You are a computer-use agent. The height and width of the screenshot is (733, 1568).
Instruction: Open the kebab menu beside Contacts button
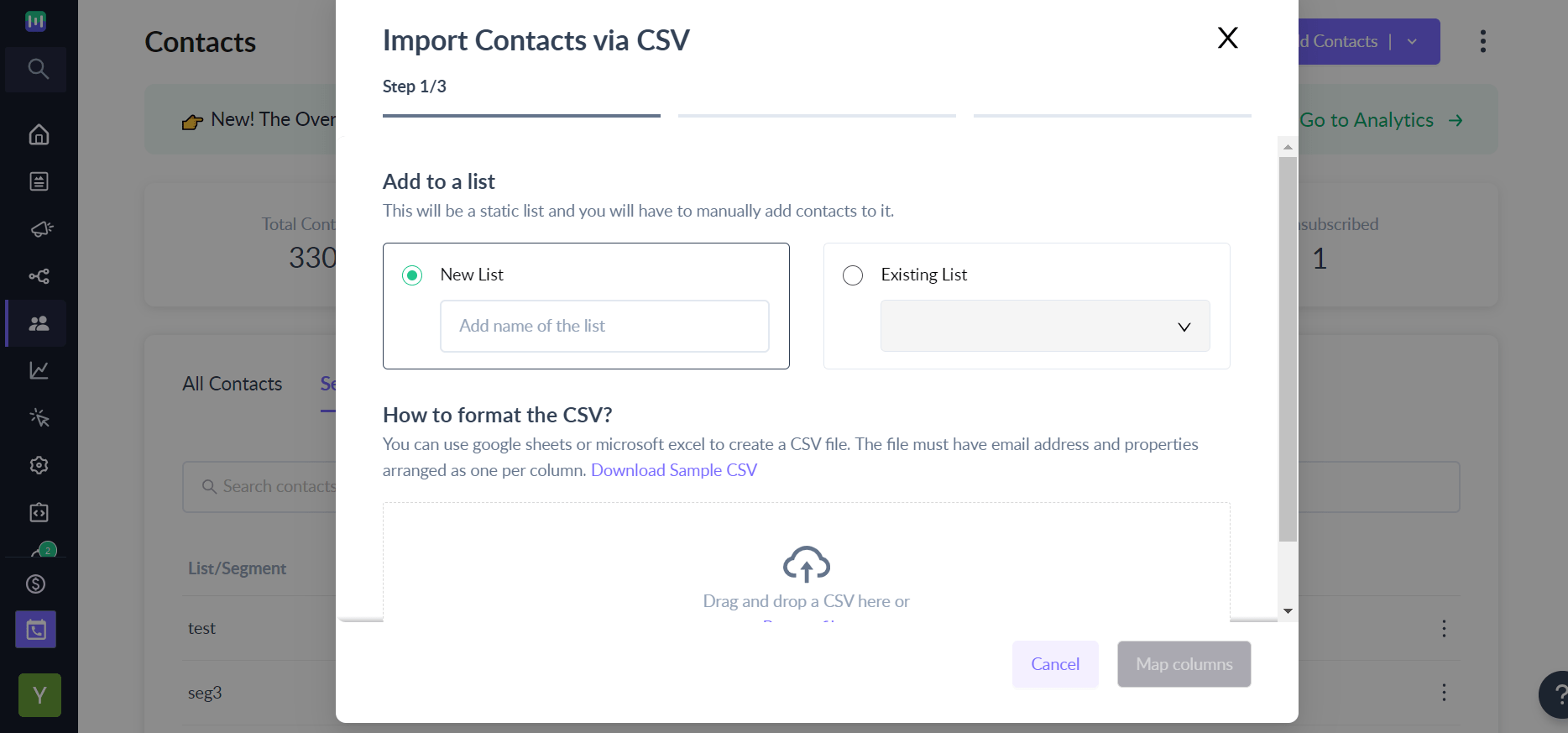(1483, 41)
